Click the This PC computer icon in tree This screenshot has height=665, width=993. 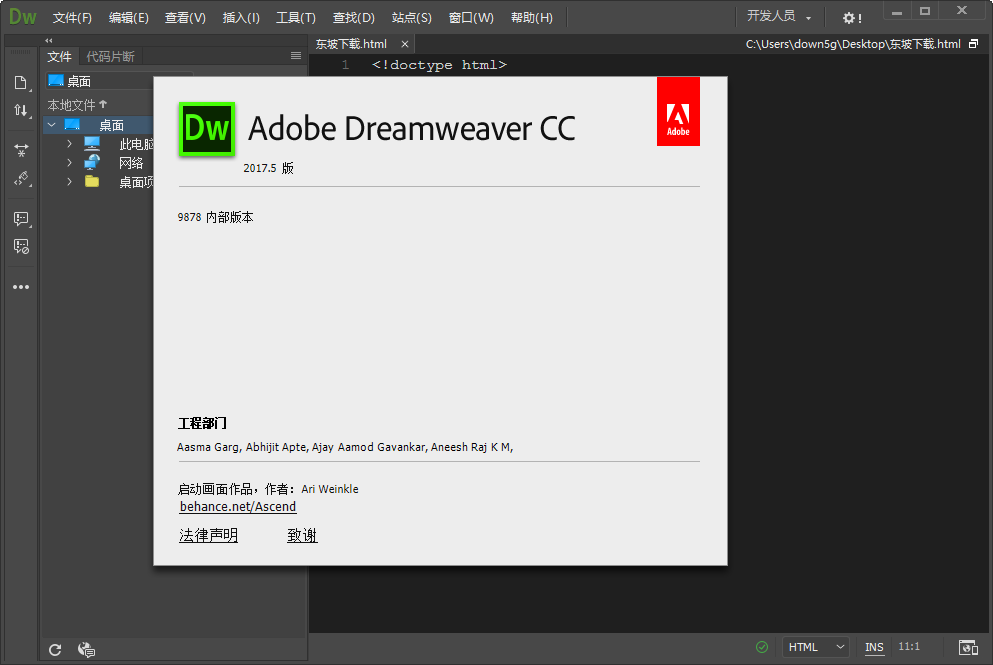[x=92, y=144]
